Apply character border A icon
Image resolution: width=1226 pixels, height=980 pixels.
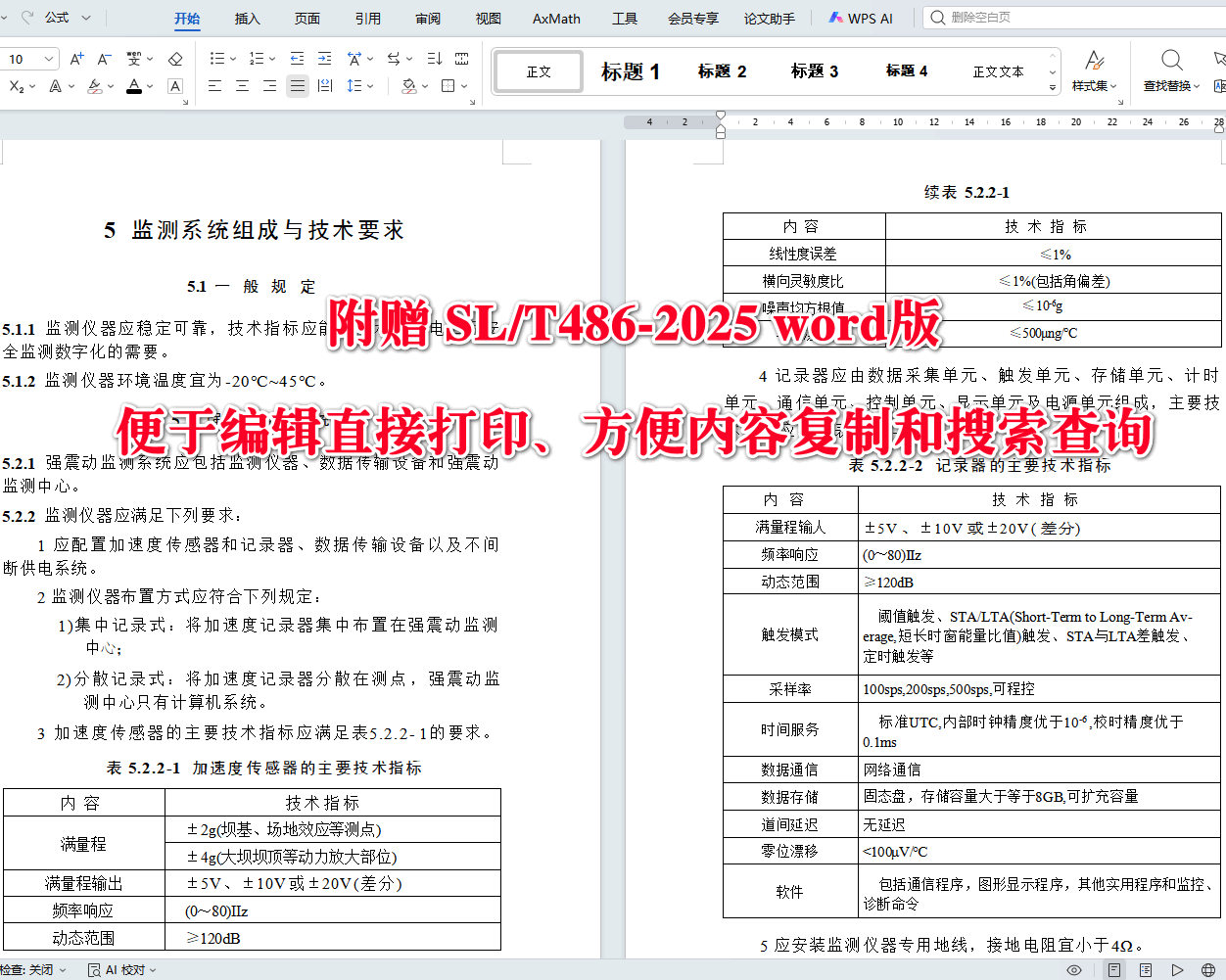click(x=175, y=86)
